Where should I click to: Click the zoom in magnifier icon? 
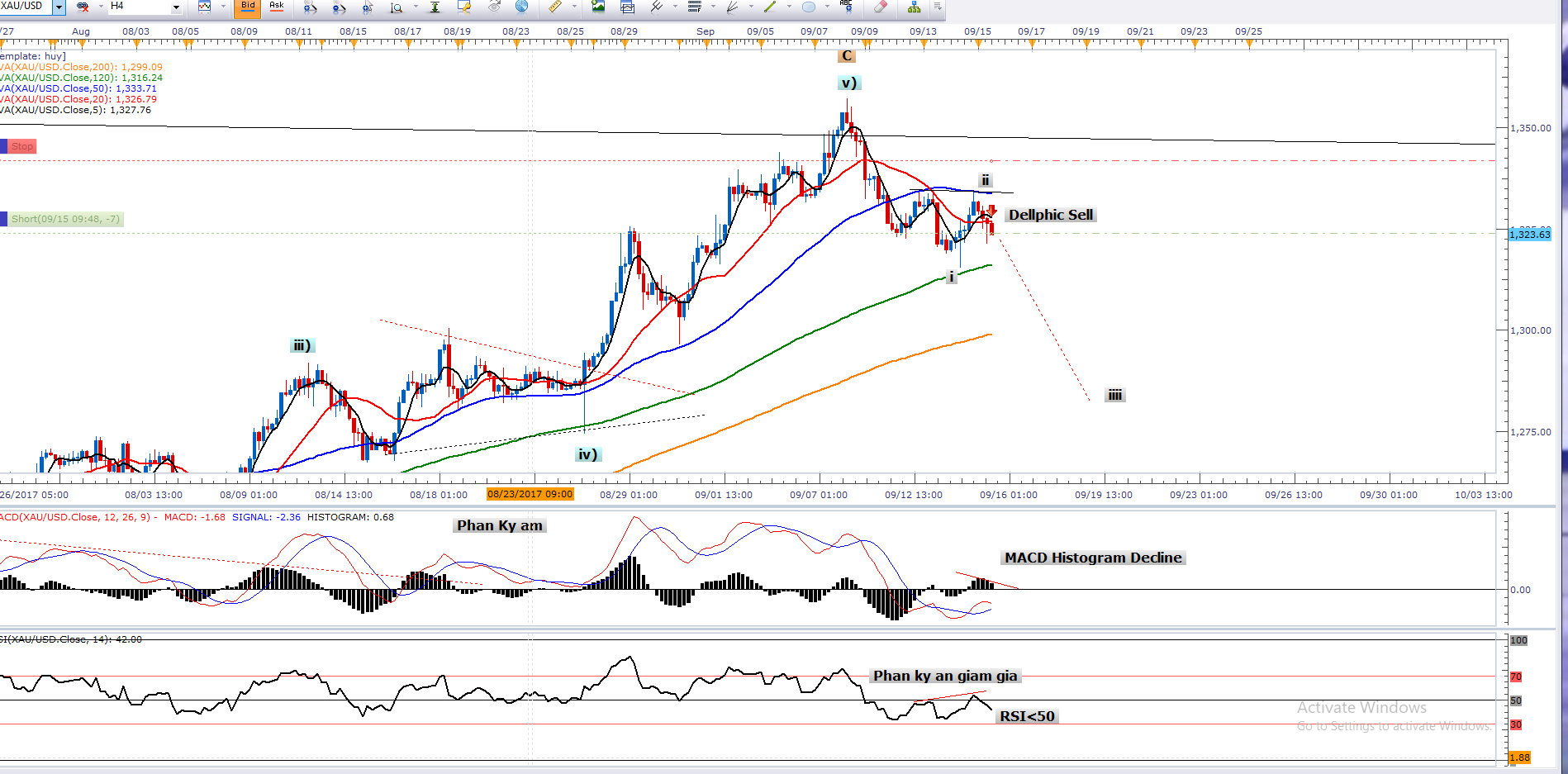coord(310,7)
